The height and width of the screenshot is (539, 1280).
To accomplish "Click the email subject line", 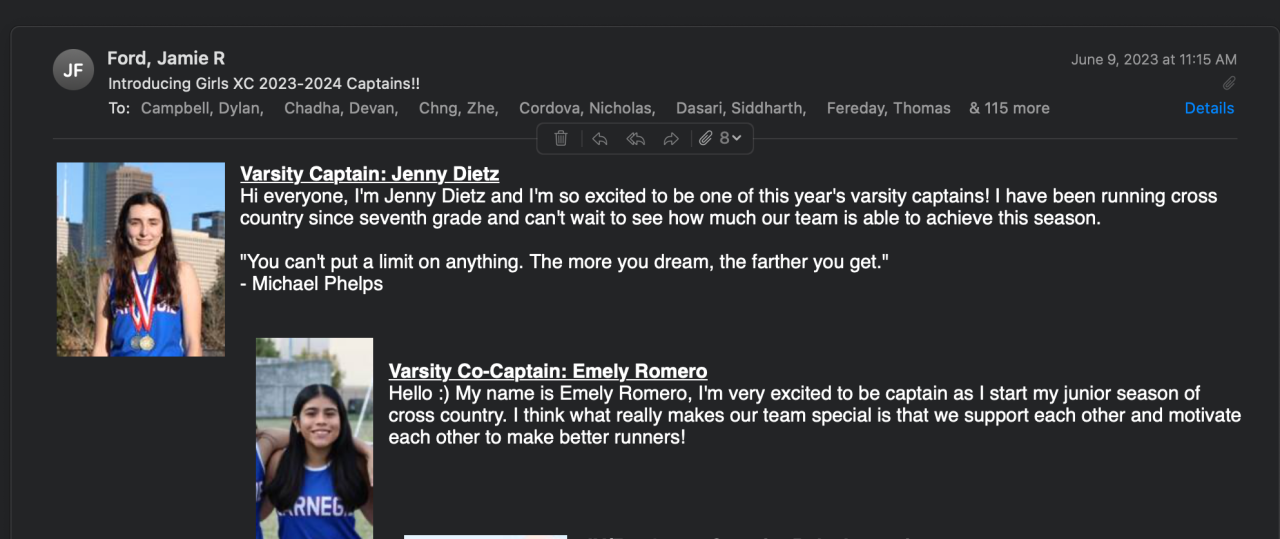I will coord(264,84).
